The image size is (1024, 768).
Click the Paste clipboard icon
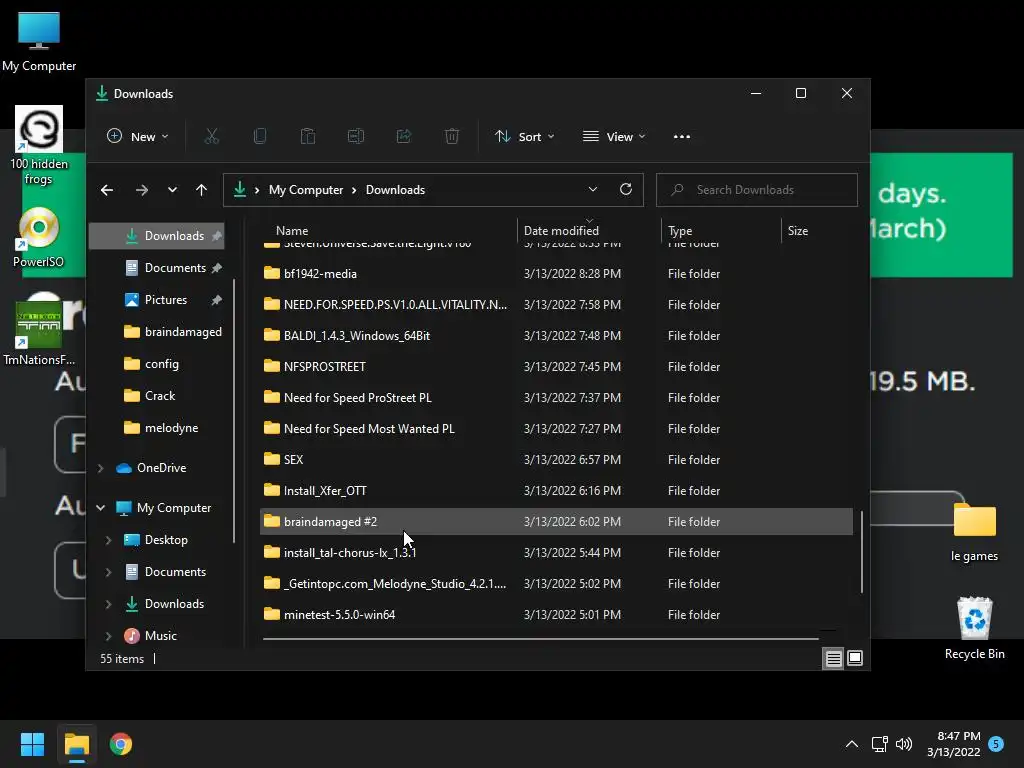click(308, 136)
